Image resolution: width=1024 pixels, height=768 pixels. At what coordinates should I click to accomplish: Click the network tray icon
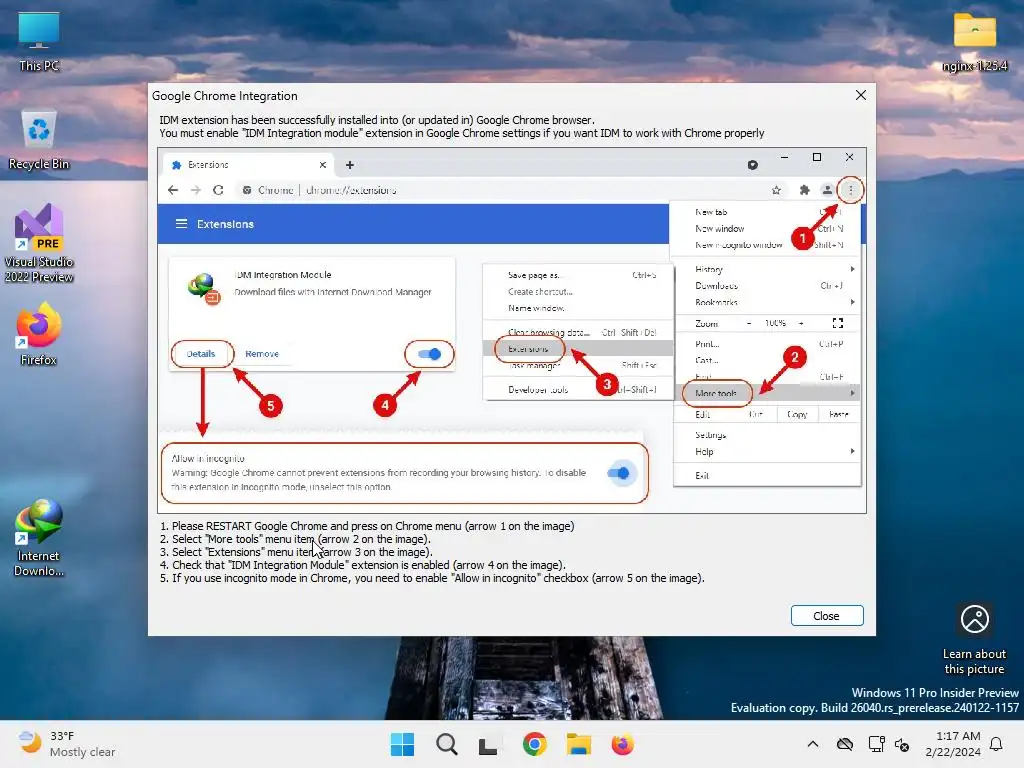click(876, 744)
